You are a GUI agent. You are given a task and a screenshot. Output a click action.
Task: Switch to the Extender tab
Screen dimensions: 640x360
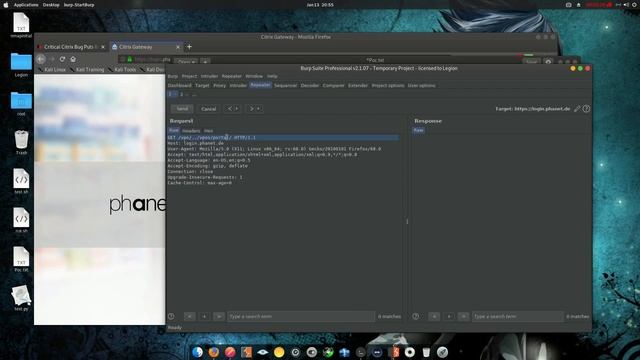click(x=358, y=85)
